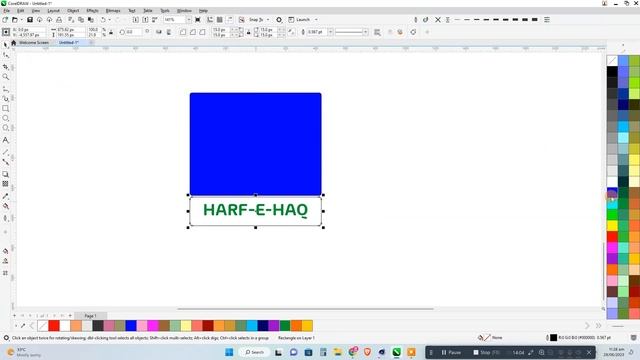Click the Windows Start button
The width and height of the screenshot is (640, 360).
229,352
